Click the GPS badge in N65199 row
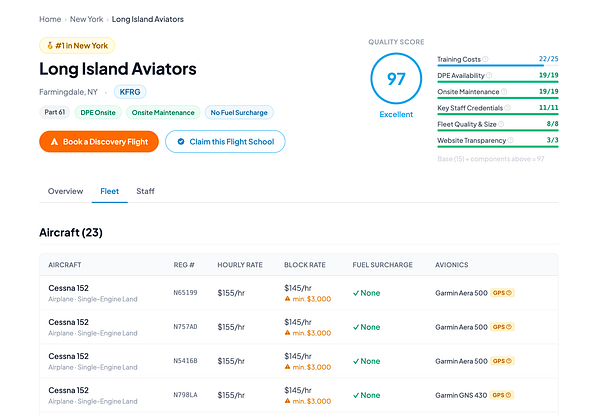Screen dimensions: 600x415 (x=502, y=293)
